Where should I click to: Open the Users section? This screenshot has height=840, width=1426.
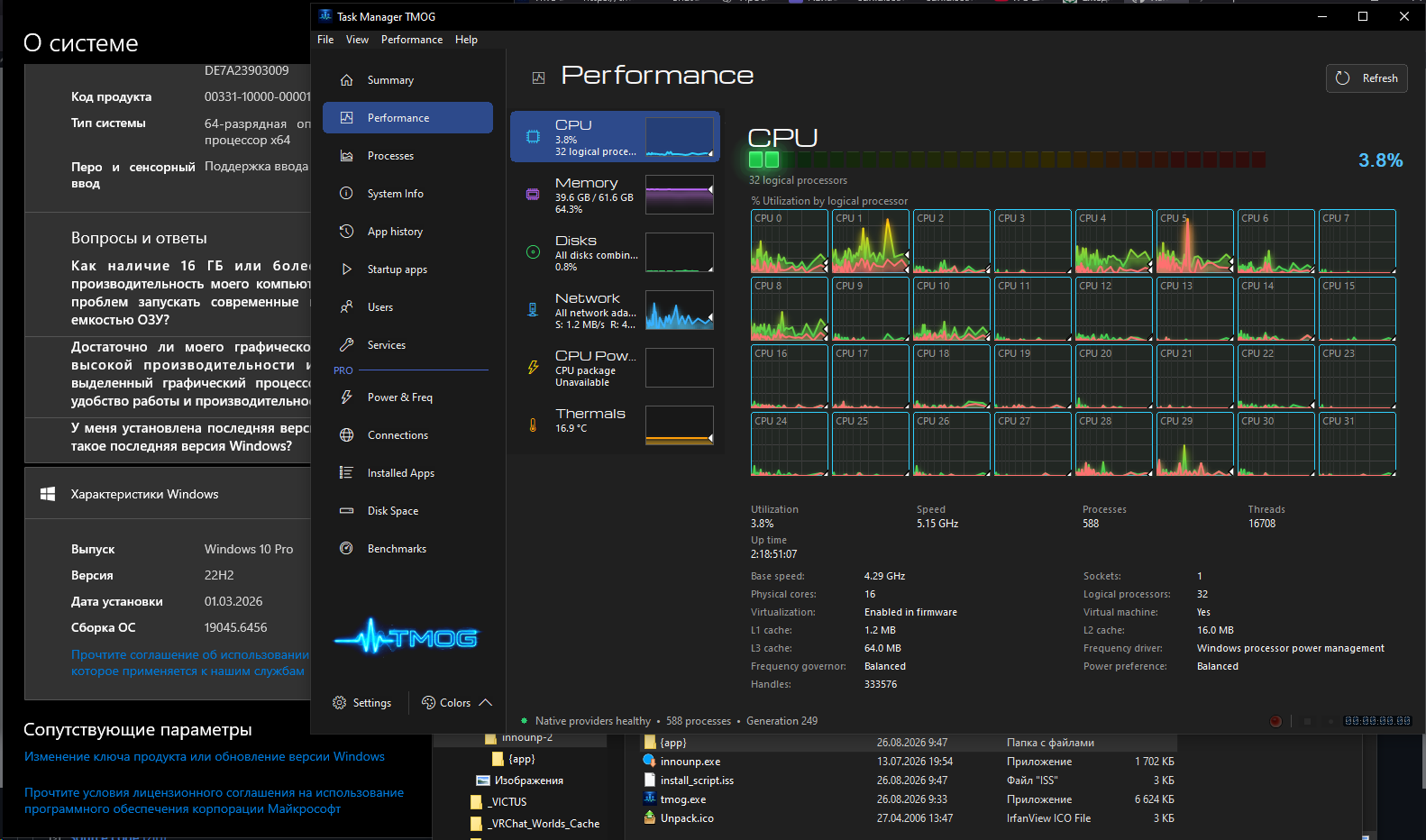coord(407,307)
